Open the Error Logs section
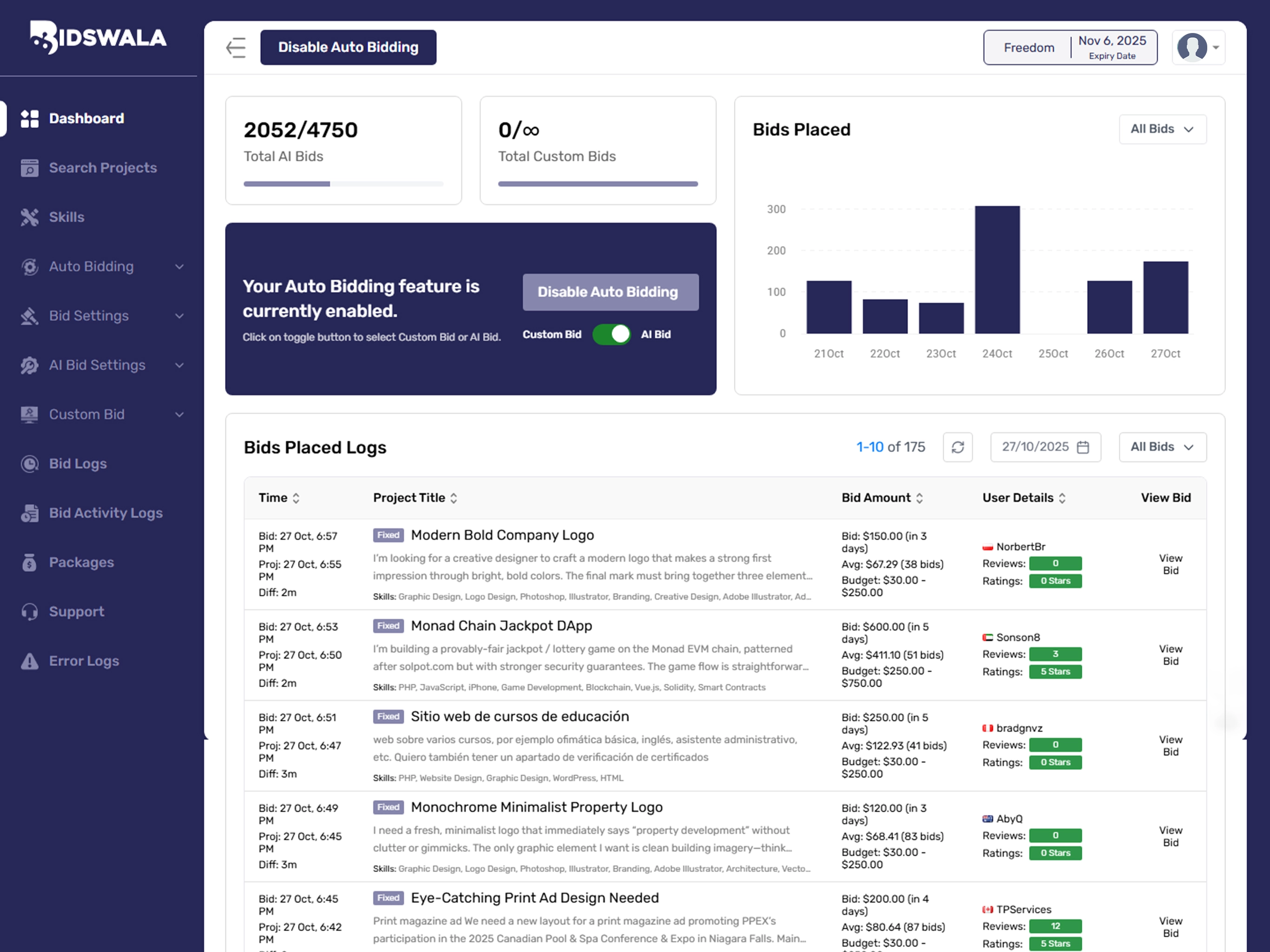The image size is (1270, 952). (x=83, y=661)
